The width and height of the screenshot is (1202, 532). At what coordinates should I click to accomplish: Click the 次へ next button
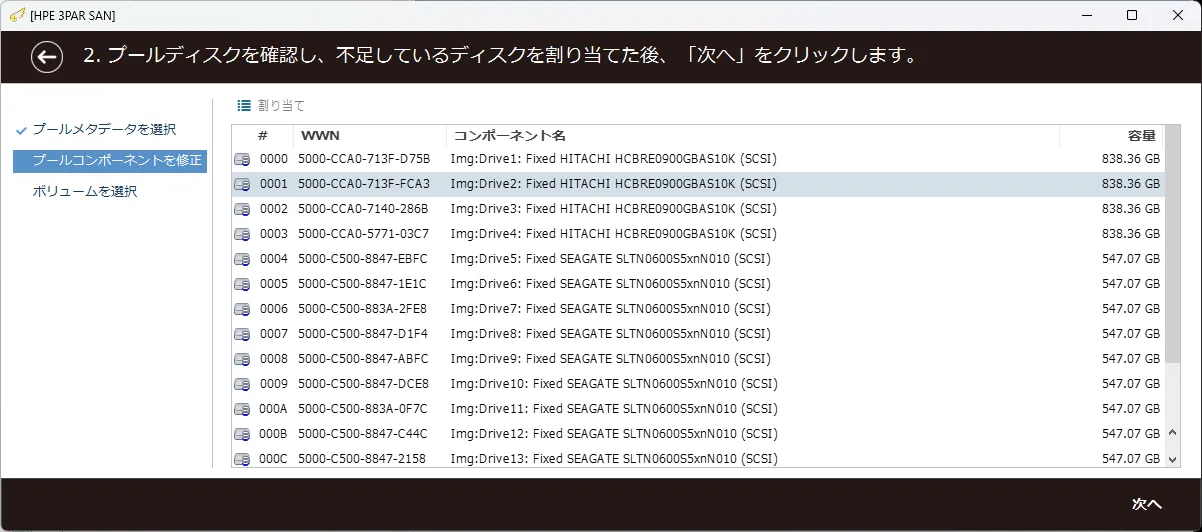point(1146,504)
